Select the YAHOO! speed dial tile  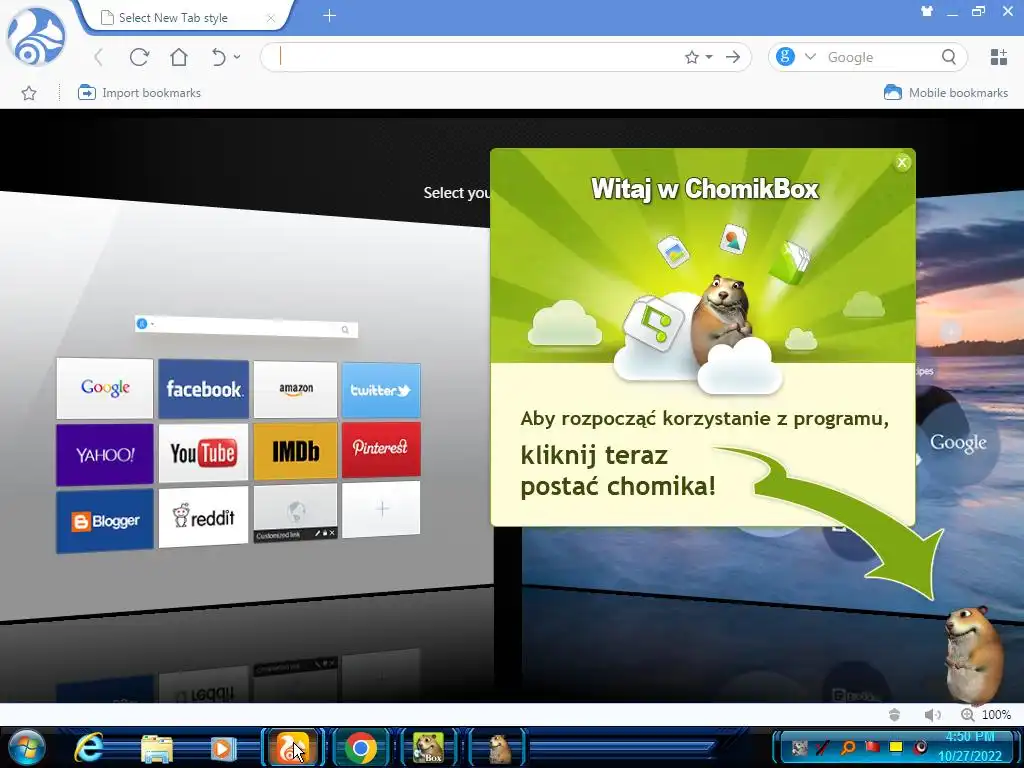[x=104, y=455]
